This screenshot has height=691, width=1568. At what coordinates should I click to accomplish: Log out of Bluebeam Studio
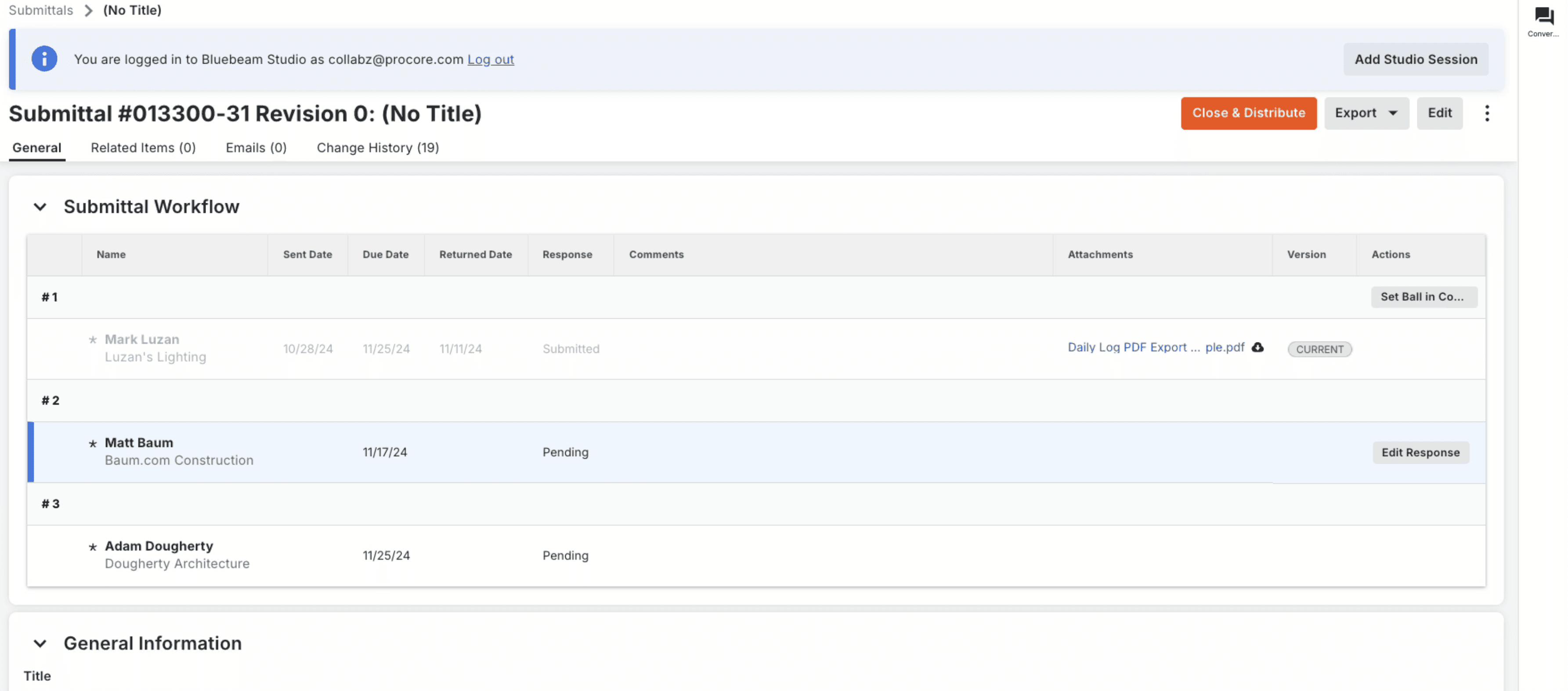coord(490,60)
